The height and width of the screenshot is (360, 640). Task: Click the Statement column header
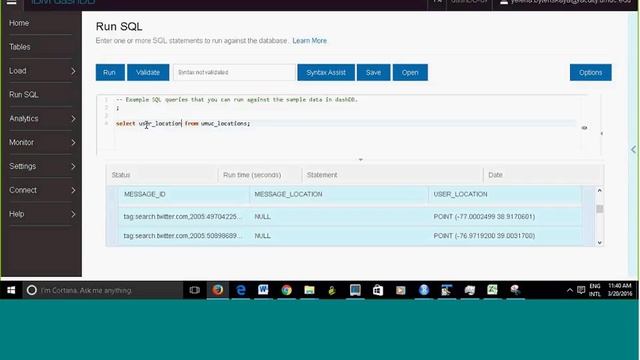[322, 175]
